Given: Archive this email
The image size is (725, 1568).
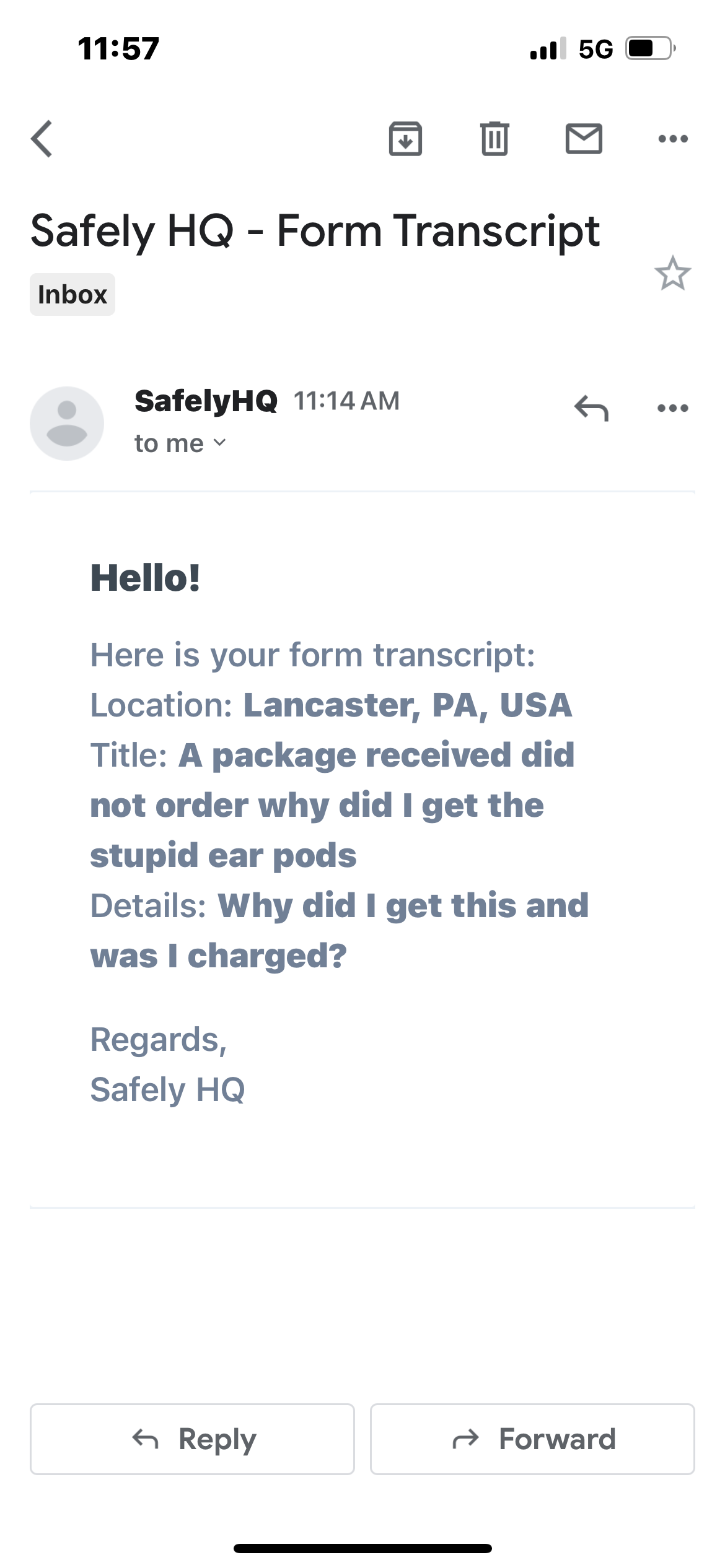Looking at the screenshot, I should coord(405,139).
